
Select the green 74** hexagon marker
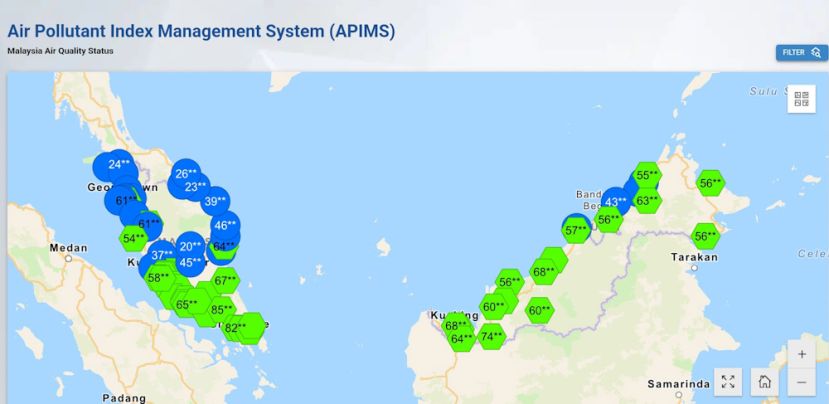point(492,337)
